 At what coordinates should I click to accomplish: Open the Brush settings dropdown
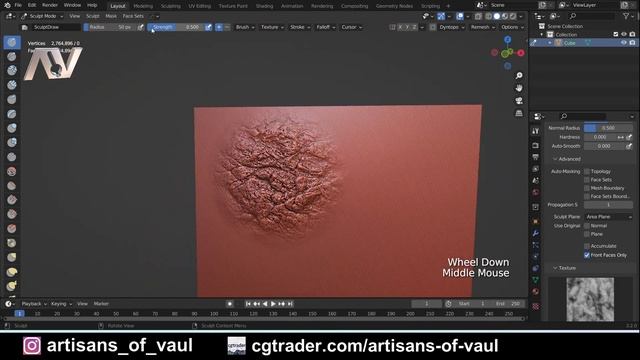tap(245, 27)
